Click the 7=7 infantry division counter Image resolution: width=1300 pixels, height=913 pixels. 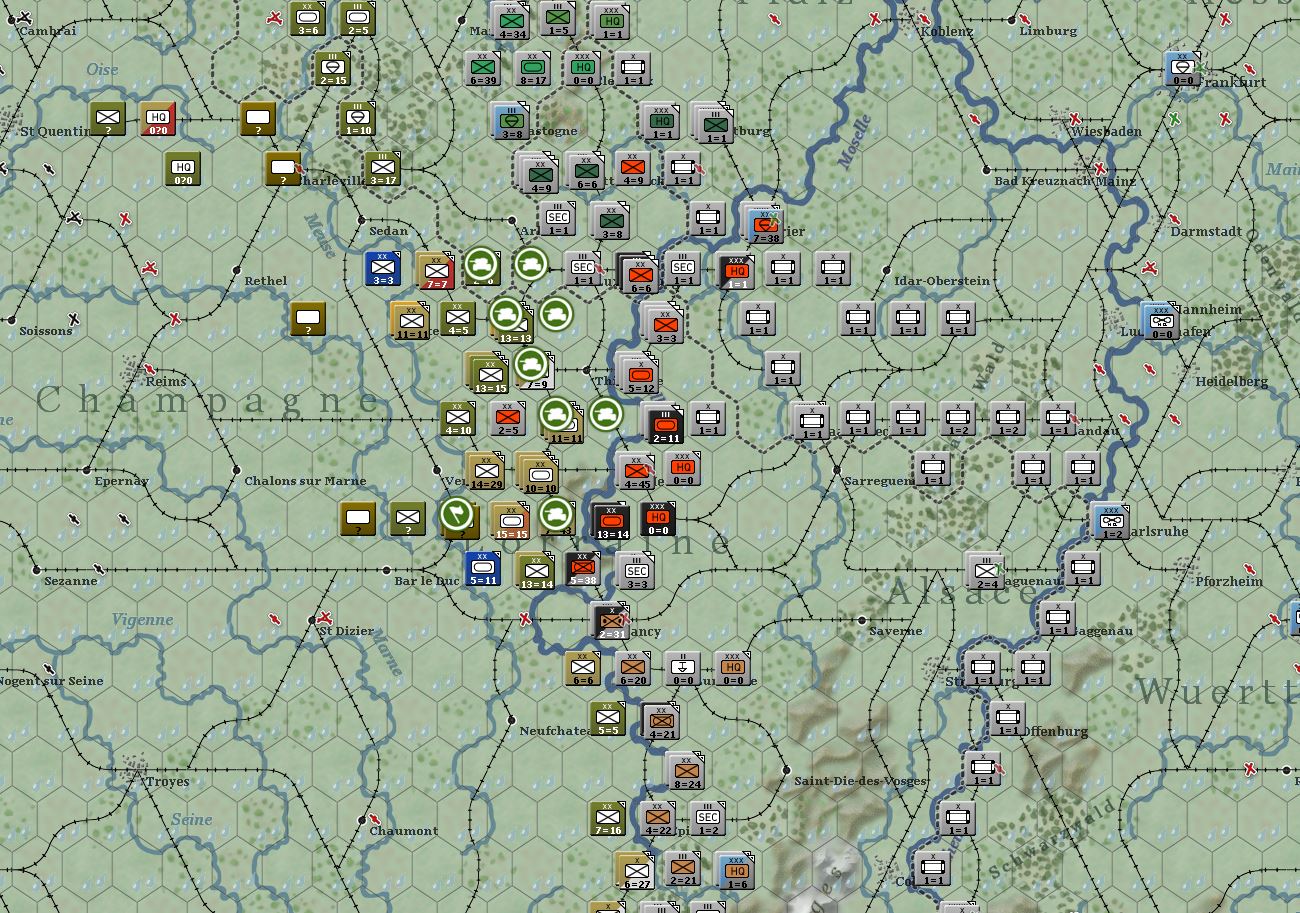(x=436, y=271)
